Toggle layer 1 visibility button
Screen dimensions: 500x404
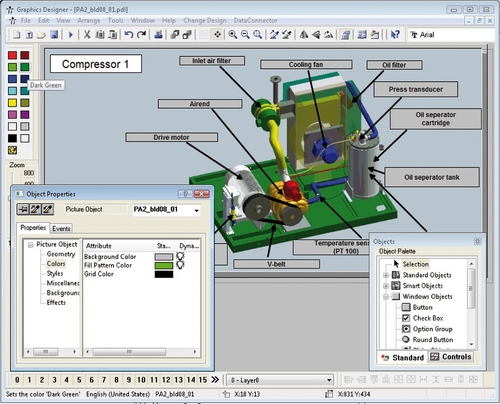[29, 380]
